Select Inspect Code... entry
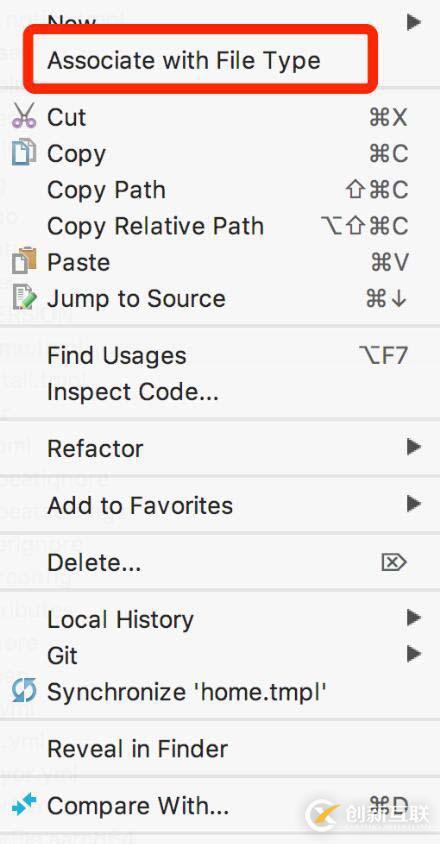This screenshot has width=440, height=844. 133,392
